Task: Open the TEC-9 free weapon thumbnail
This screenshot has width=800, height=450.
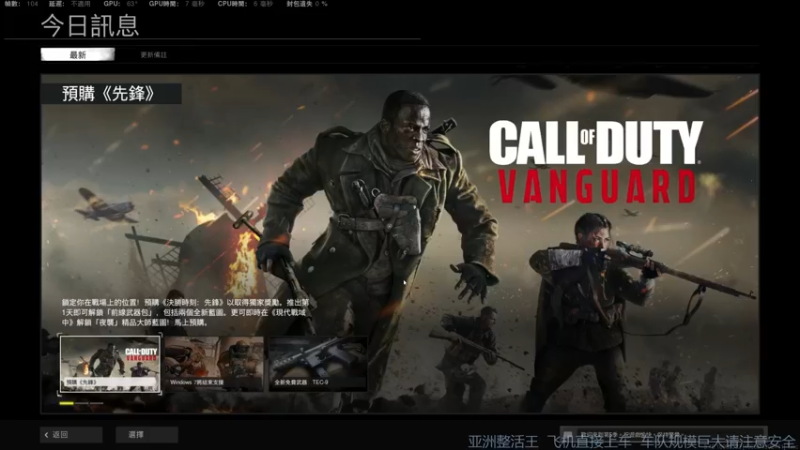Action: 318,364
